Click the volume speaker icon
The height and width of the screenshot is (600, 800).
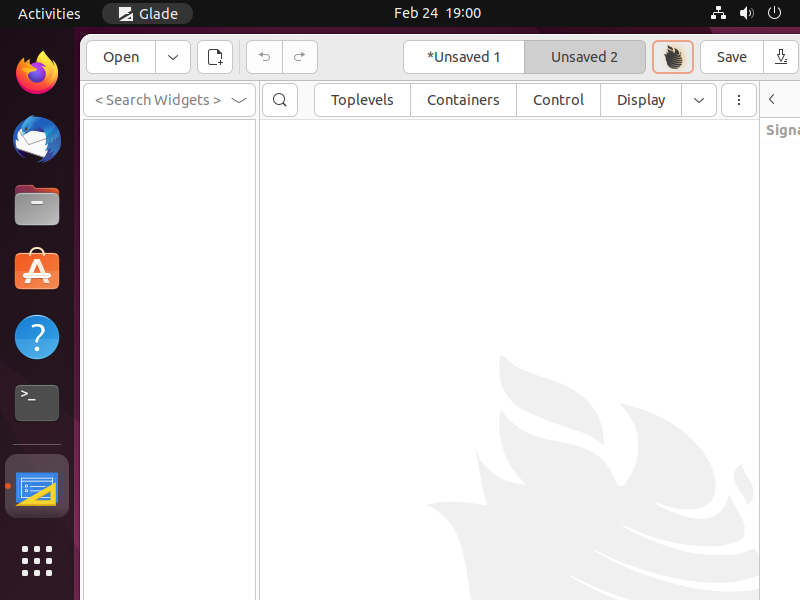click(746, 13)
